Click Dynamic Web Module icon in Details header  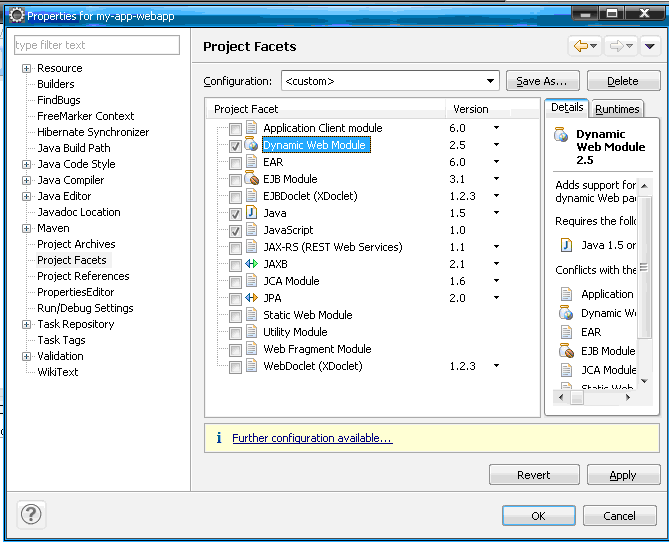coord(561,134)
